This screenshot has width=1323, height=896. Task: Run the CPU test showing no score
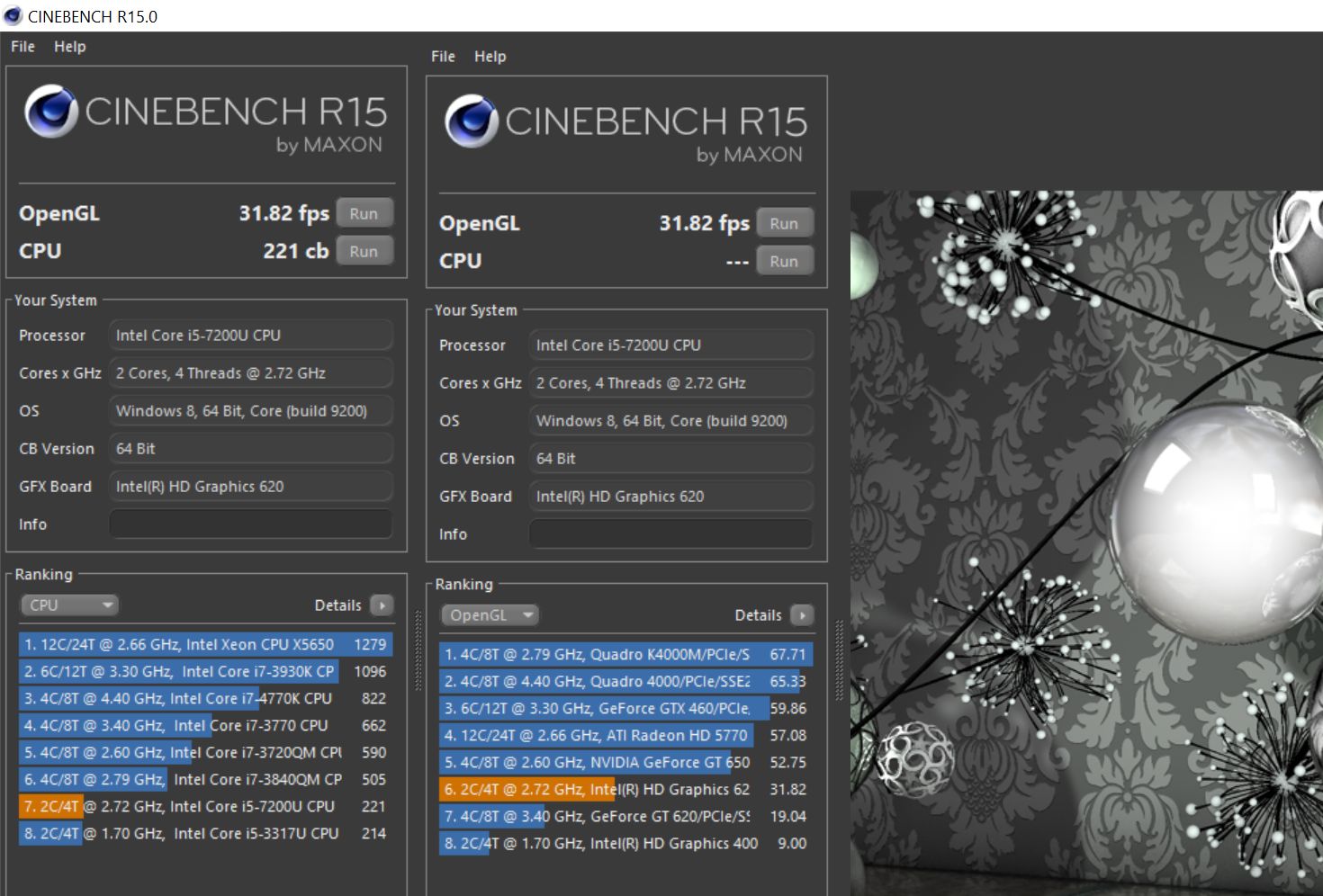pyautogui.click(x=784, y=262)
